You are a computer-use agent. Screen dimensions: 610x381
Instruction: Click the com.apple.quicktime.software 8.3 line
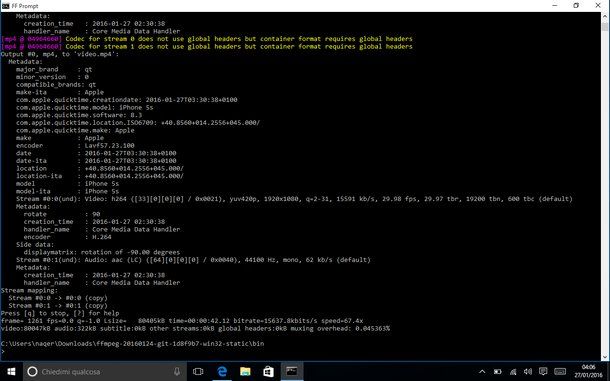pyautogui.click(x=79, y=115)
